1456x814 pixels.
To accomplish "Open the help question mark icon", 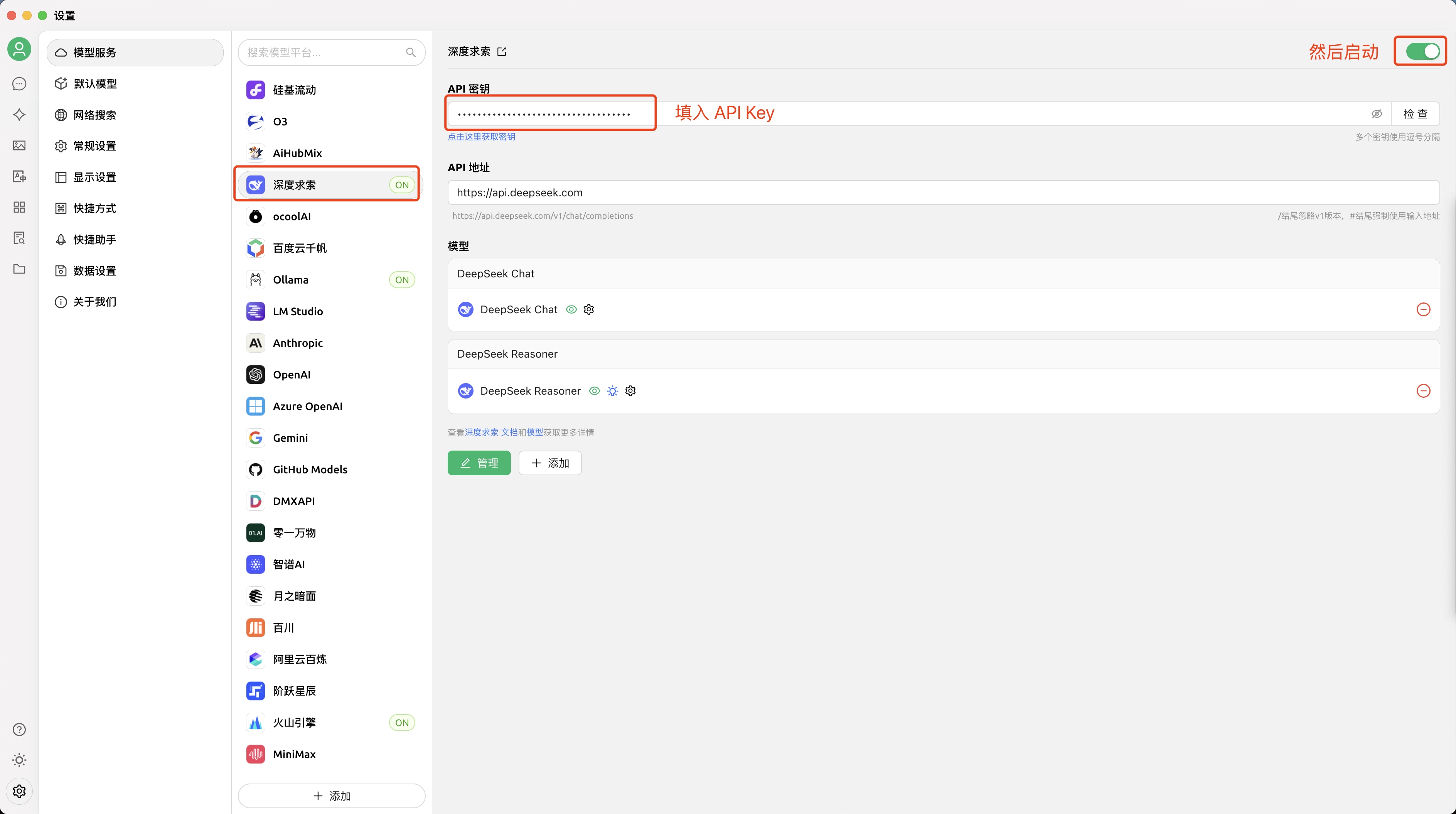I will coord(19,729).
